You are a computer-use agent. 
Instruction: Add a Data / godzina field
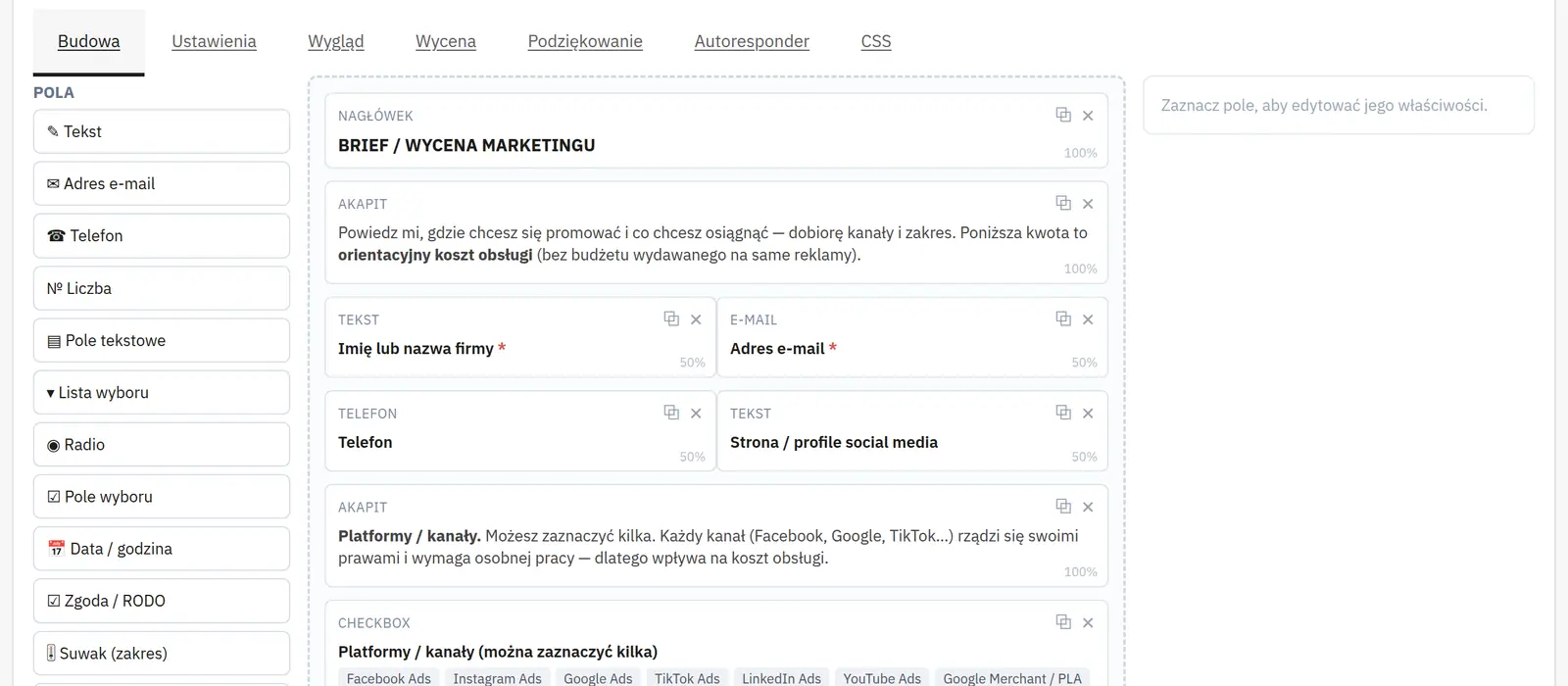(x=162, y=549)
